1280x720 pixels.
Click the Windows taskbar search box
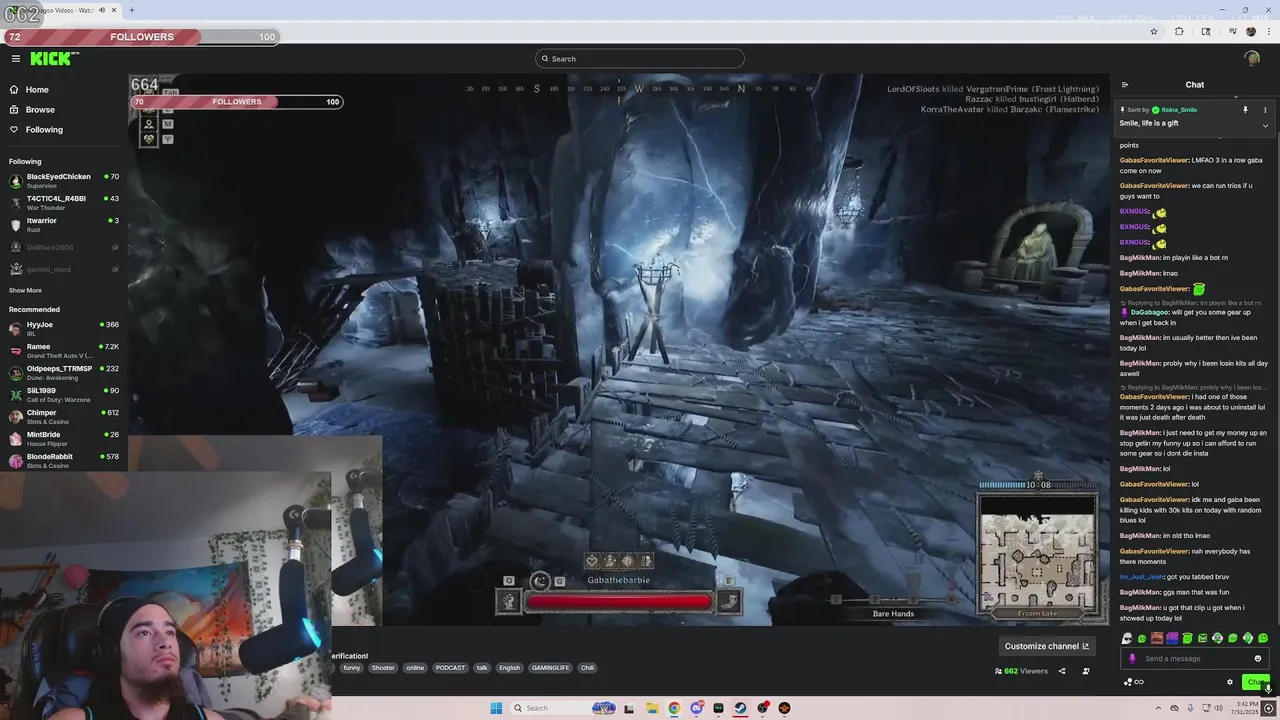[x=565, y=708]
